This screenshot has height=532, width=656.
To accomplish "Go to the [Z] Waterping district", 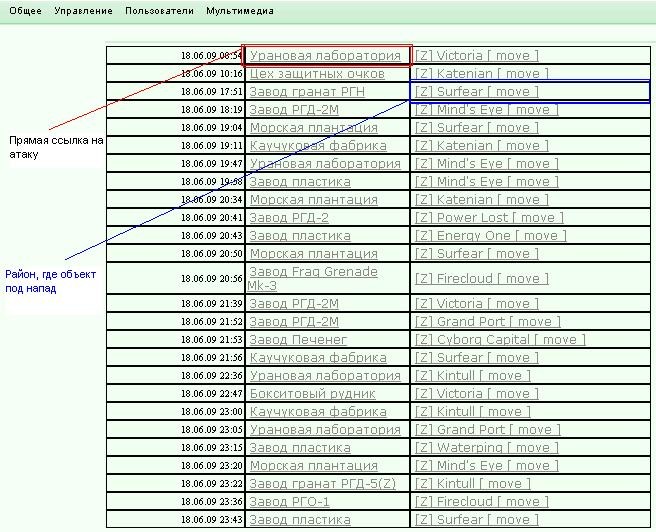I will [x=487, y=448].
